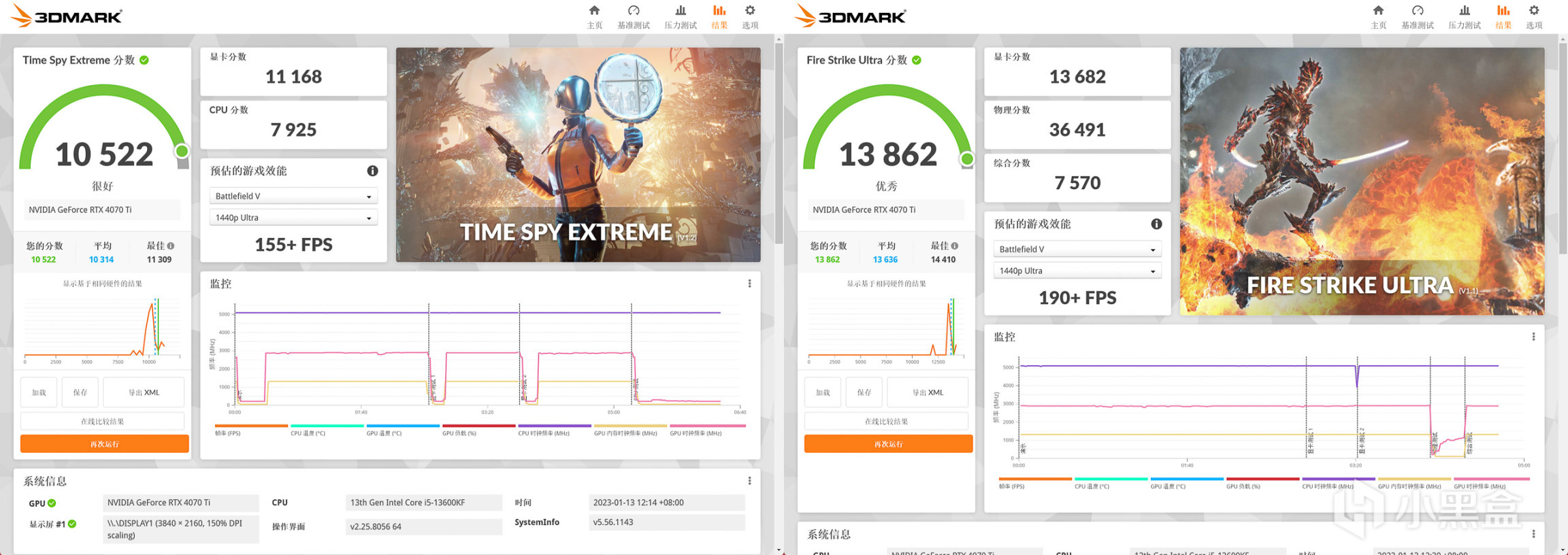The height and width of the screenshot is (555, 1568).
Task: Open 基准测试 in Fire Strike Ultra window
Action: click(x=1418, y=16)
